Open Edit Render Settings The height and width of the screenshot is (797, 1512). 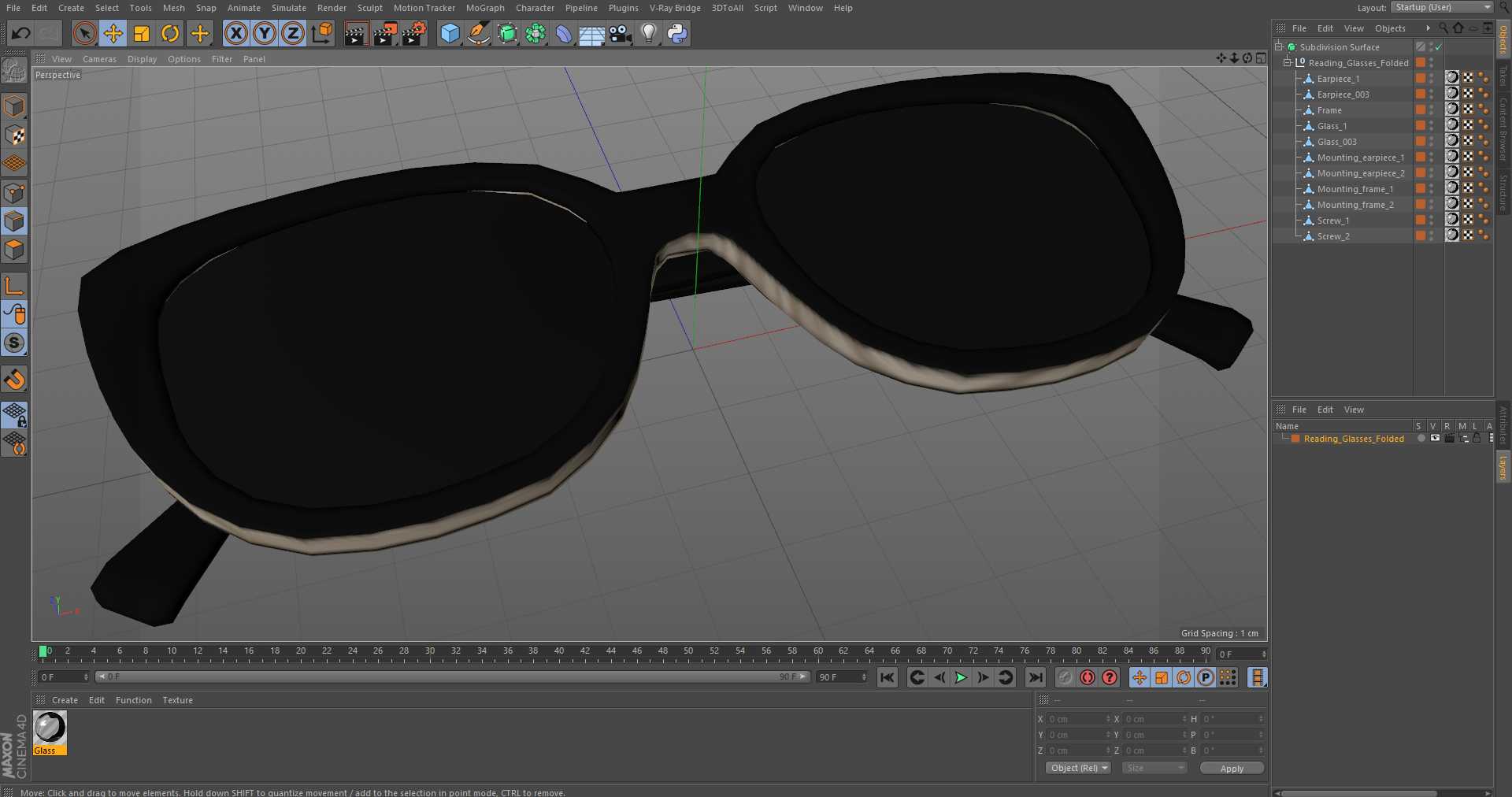[413, 33]
